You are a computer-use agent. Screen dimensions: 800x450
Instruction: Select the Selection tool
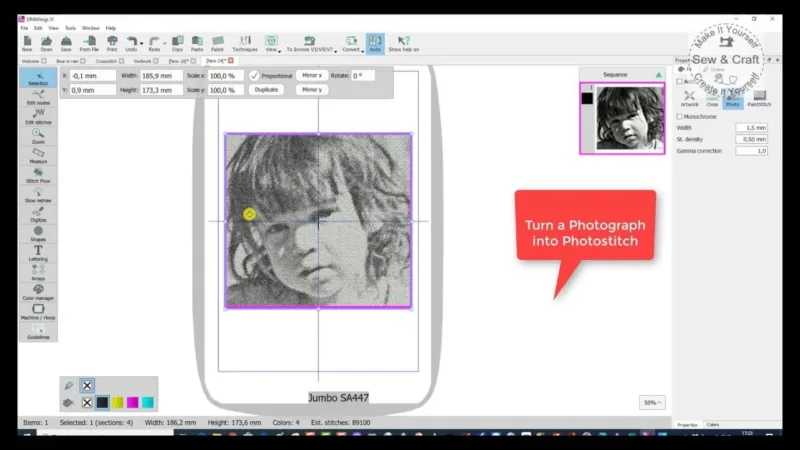38,78
